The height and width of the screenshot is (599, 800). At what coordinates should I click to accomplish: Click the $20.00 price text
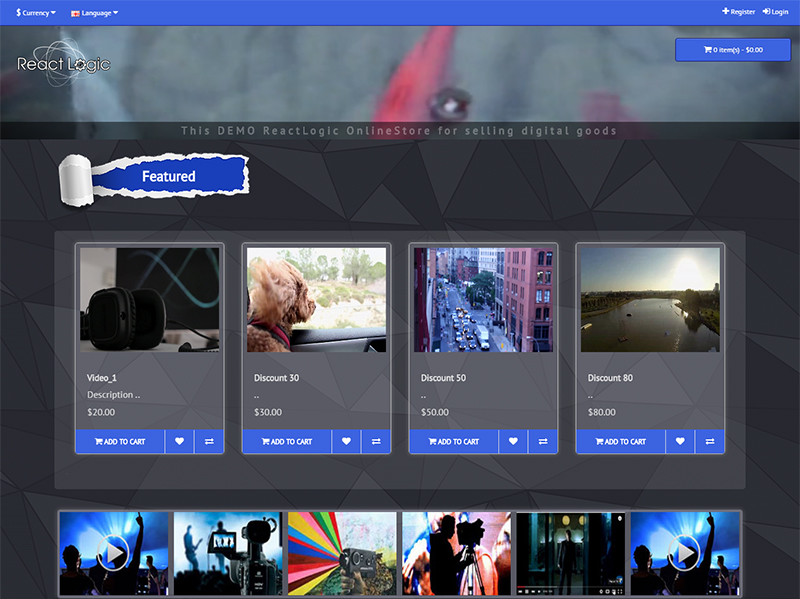(101, 412)
